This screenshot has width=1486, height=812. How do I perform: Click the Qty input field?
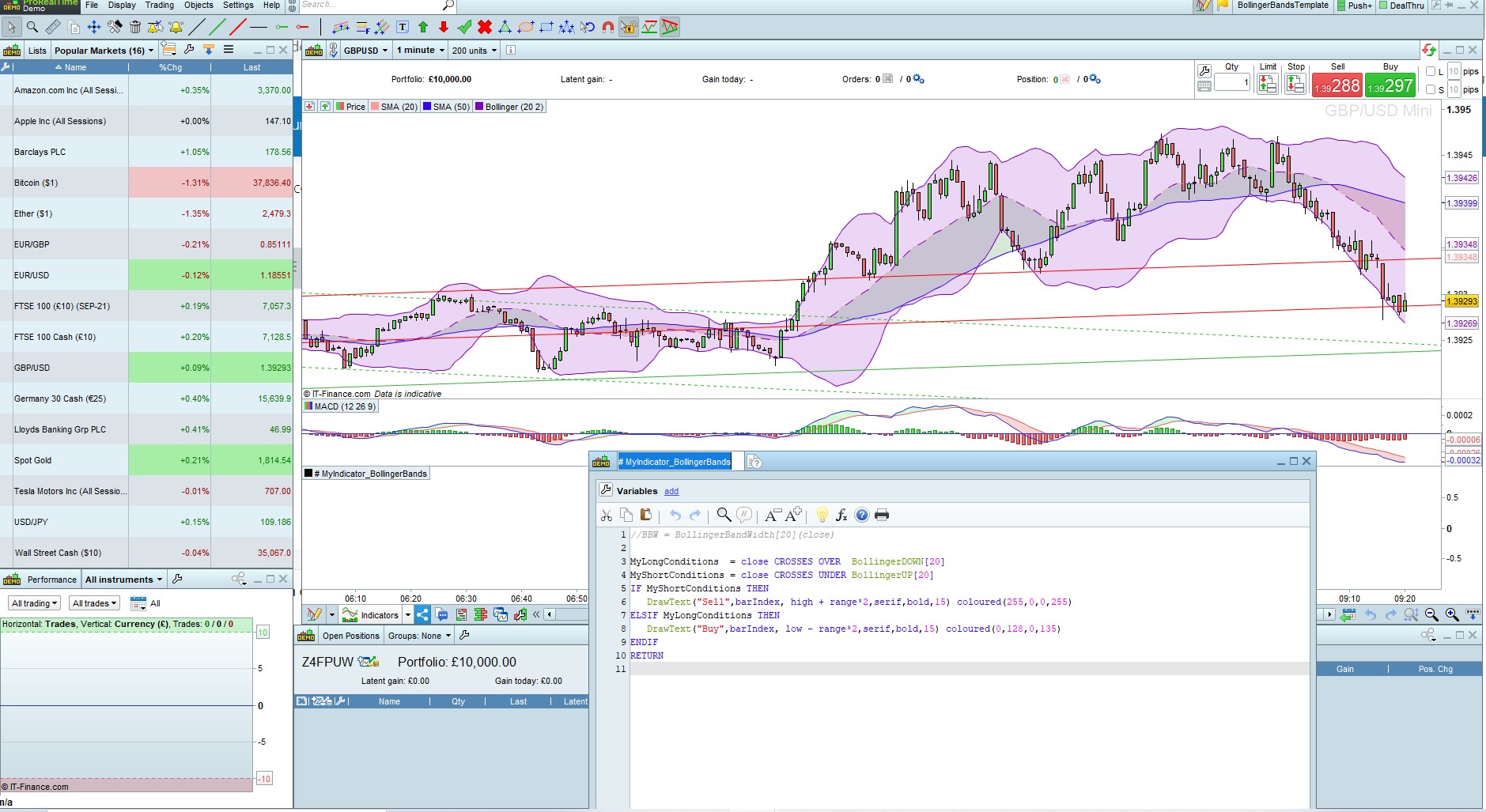click(x=1231, y=82)
